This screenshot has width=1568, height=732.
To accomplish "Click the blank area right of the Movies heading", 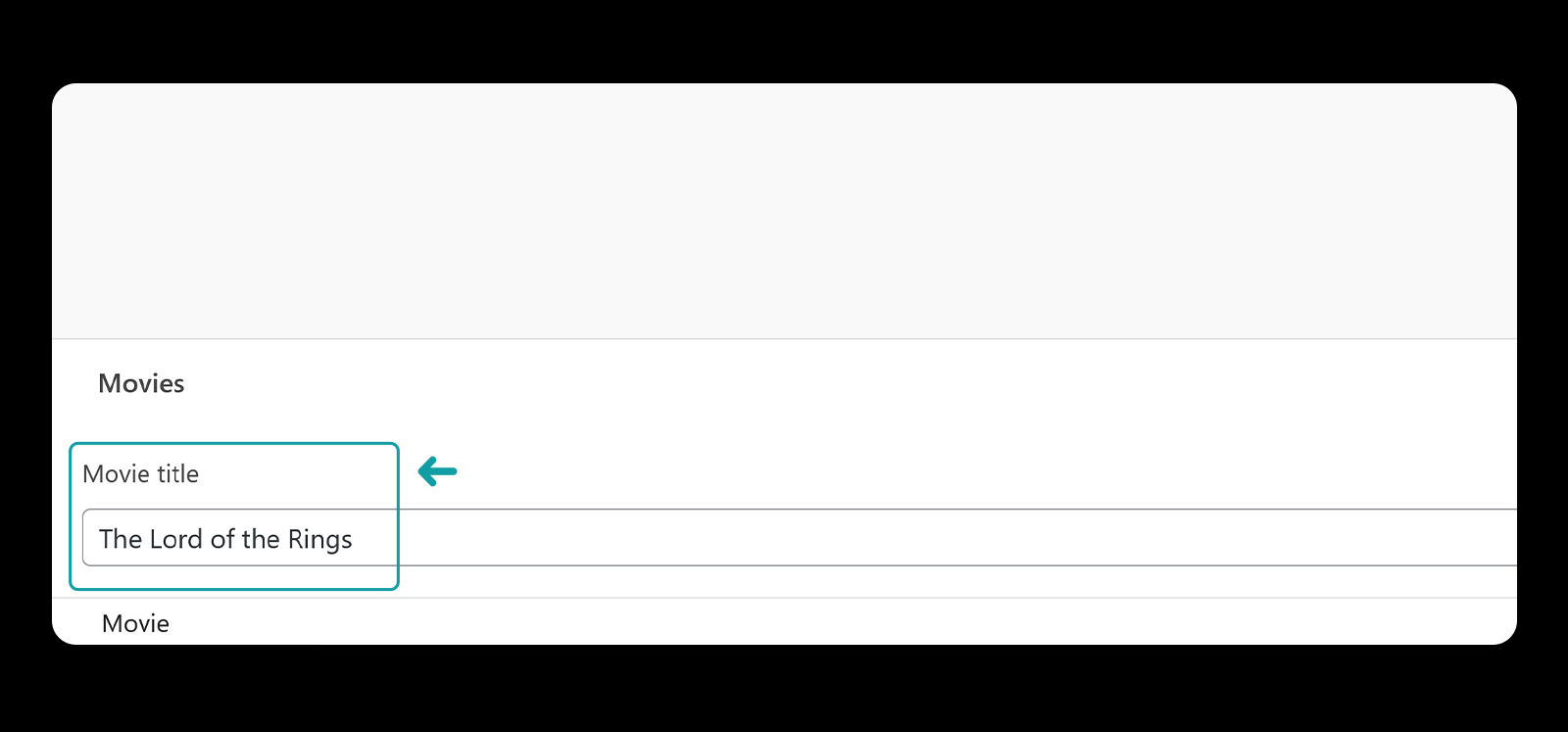I will click(843, 383).
